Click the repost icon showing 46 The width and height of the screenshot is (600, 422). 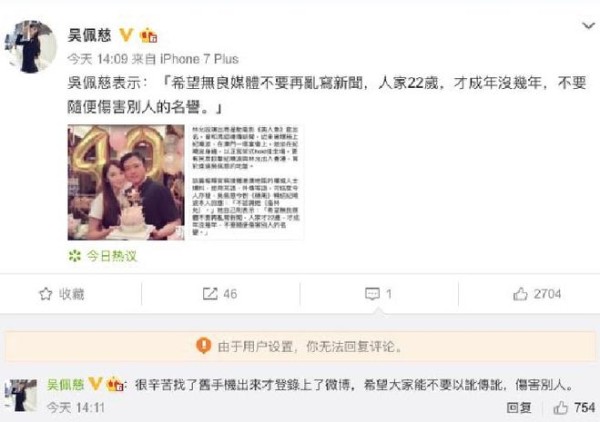[210, 294]
